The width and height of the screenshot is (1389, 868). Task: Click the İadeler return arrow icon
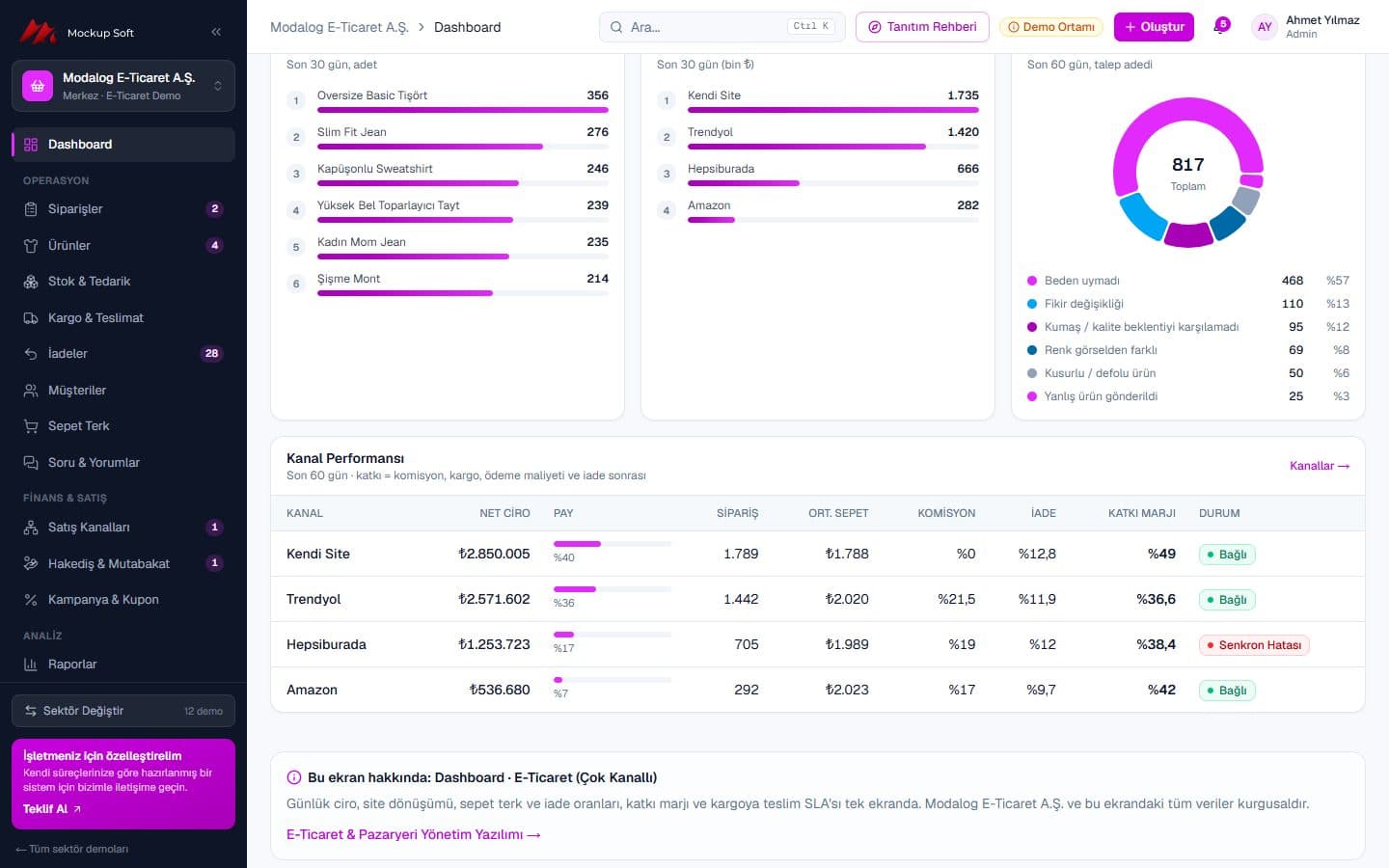point(31,354)
